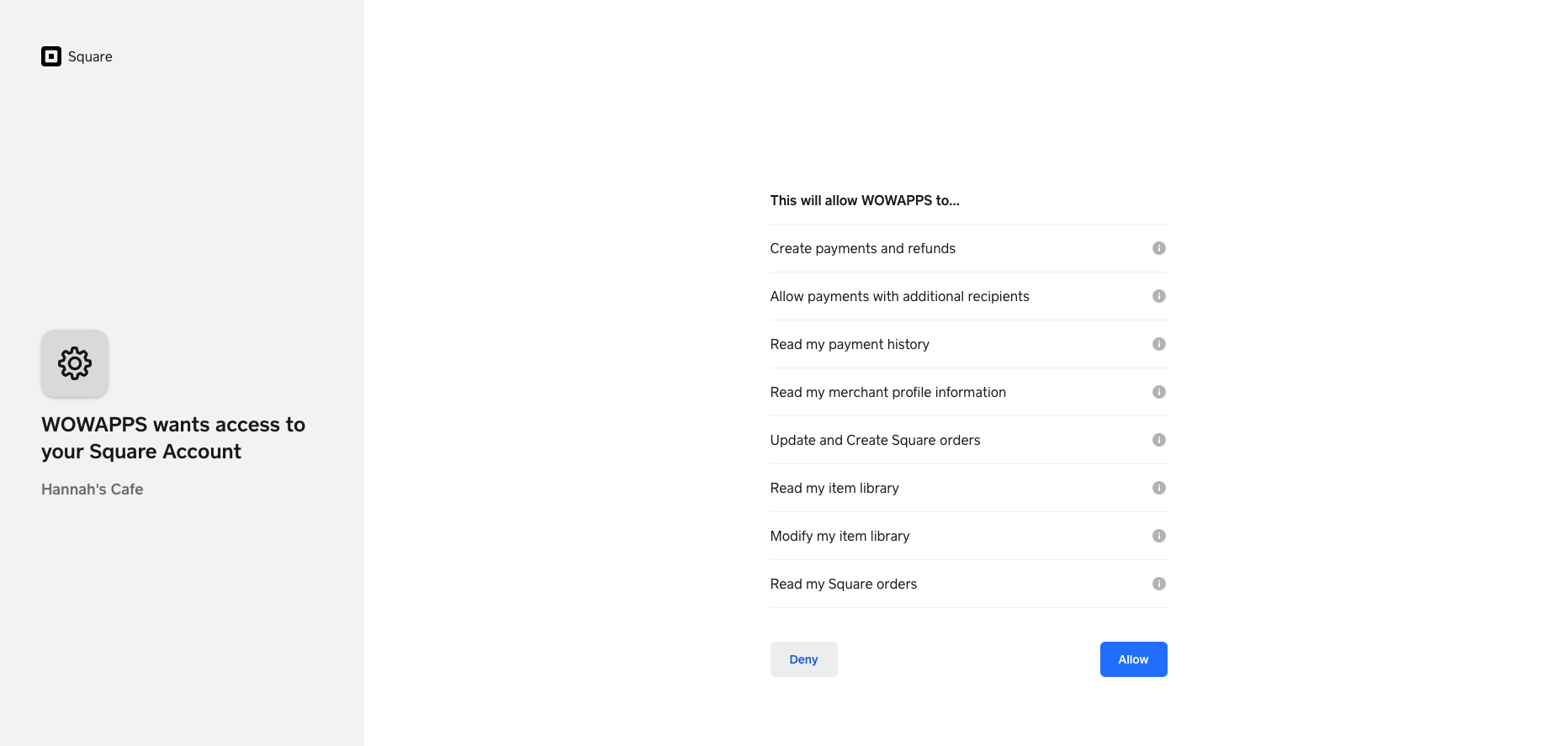The height and width of the screenshot is (746, 1568).
Task: Click the WOWAPPS wants access heading
Action: [x=173, y=438]
